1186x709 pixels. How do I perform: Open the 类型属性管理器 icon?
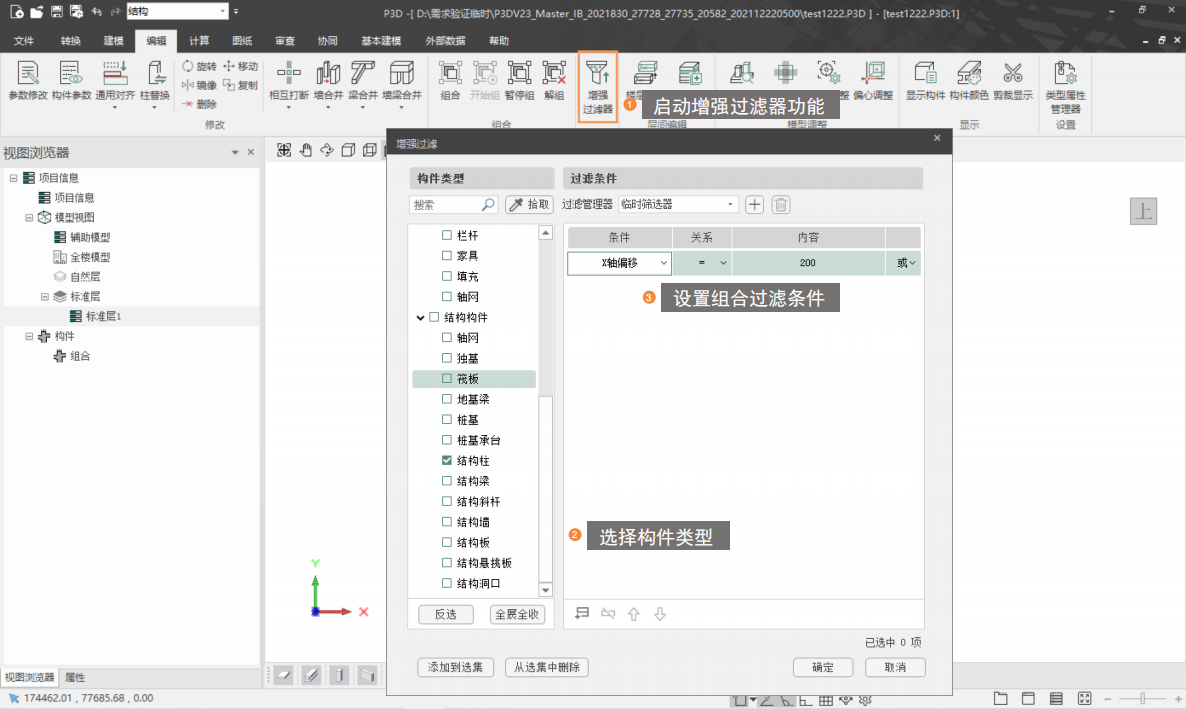click(x=1065, y=74)
